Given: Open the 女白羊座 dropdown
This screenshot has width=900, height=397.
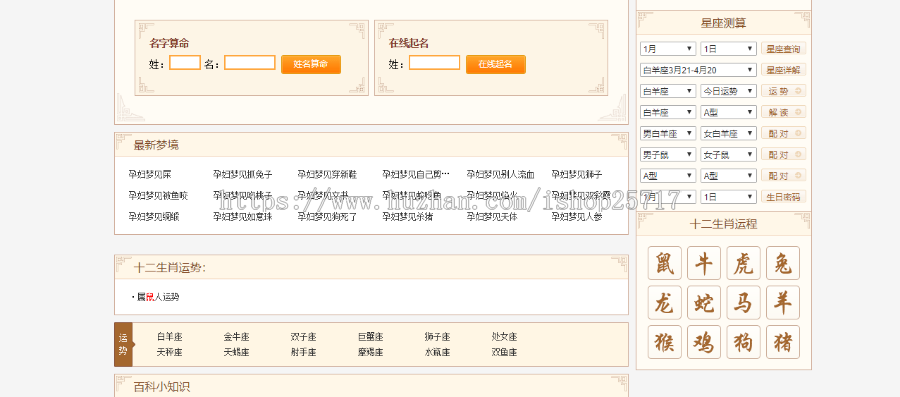Looking at the screenshot, I should click(x=728, y=134).
